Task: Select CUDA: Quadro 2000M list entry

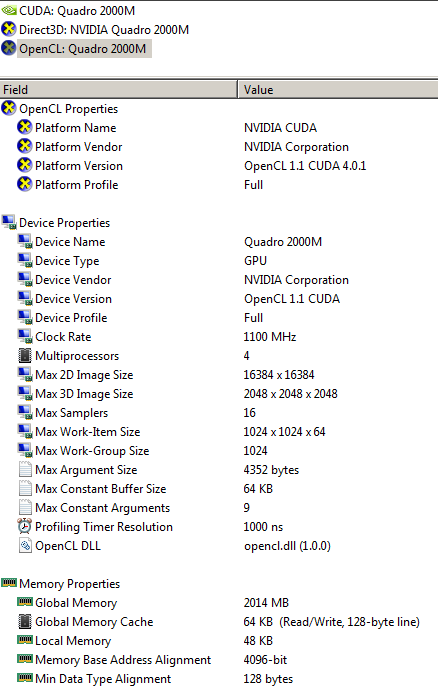Action: (x=76, y=11)
